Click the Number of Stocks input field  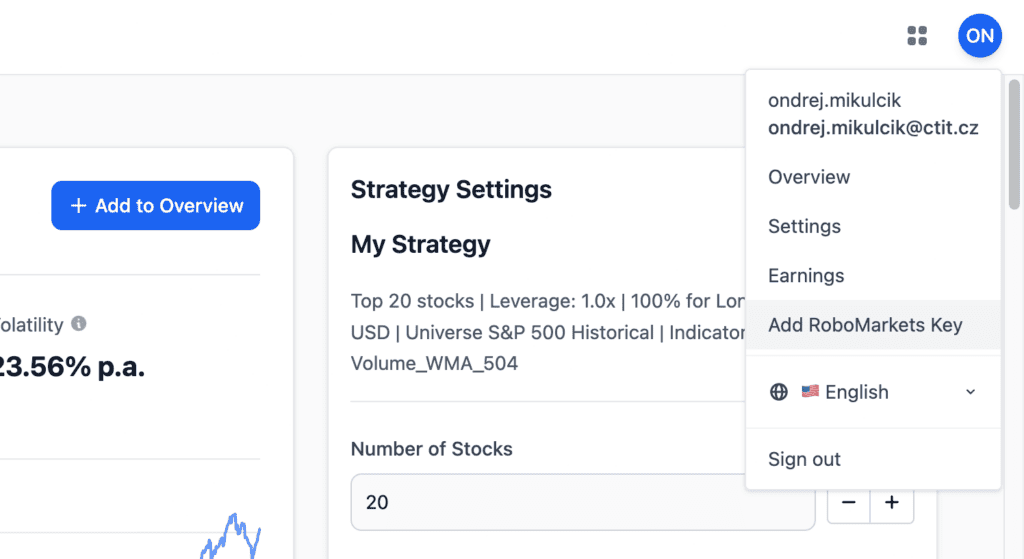[582, 502]
